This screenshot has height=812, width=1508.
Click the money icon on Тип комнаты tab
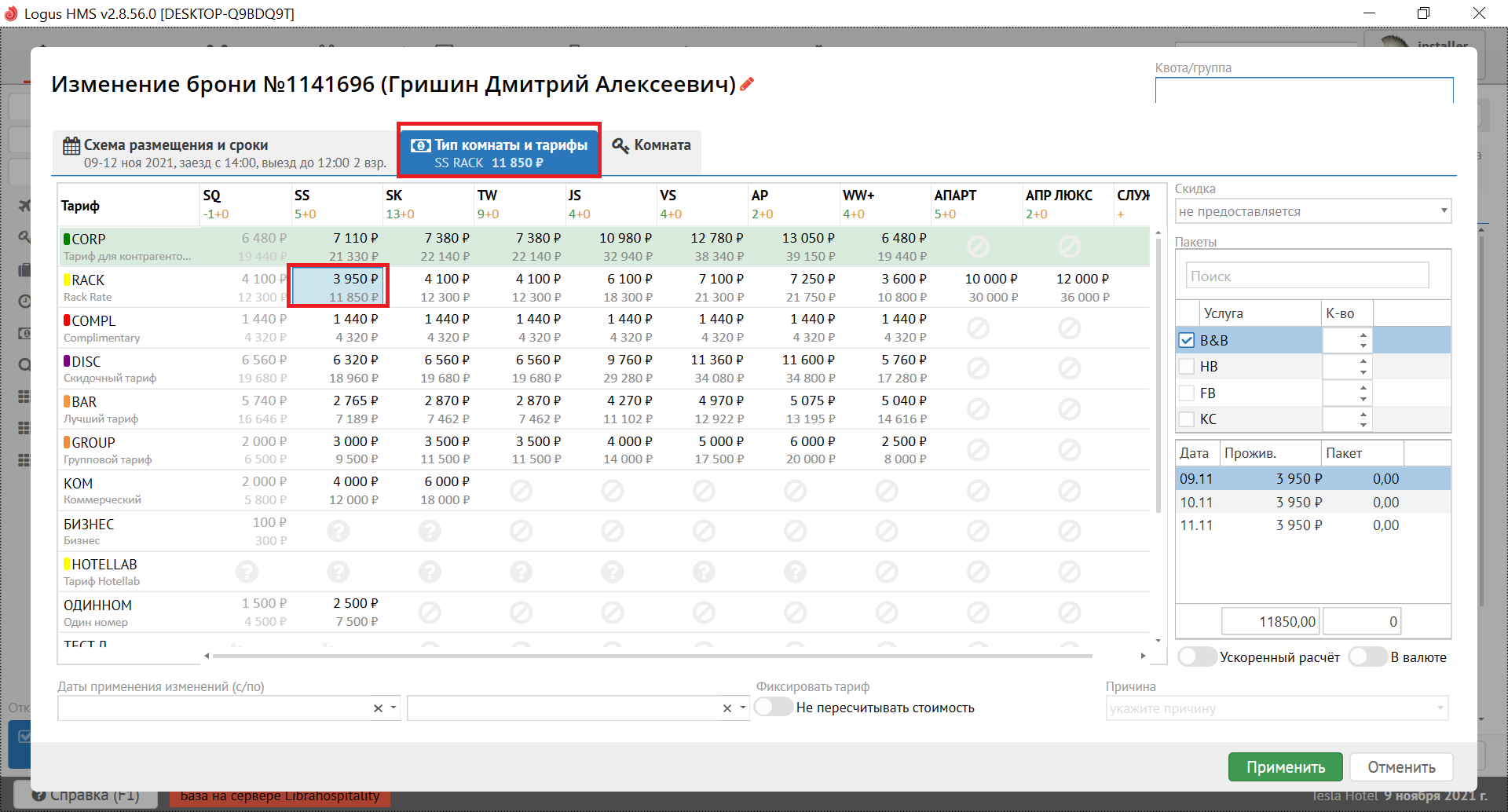[x=421, y=146]
